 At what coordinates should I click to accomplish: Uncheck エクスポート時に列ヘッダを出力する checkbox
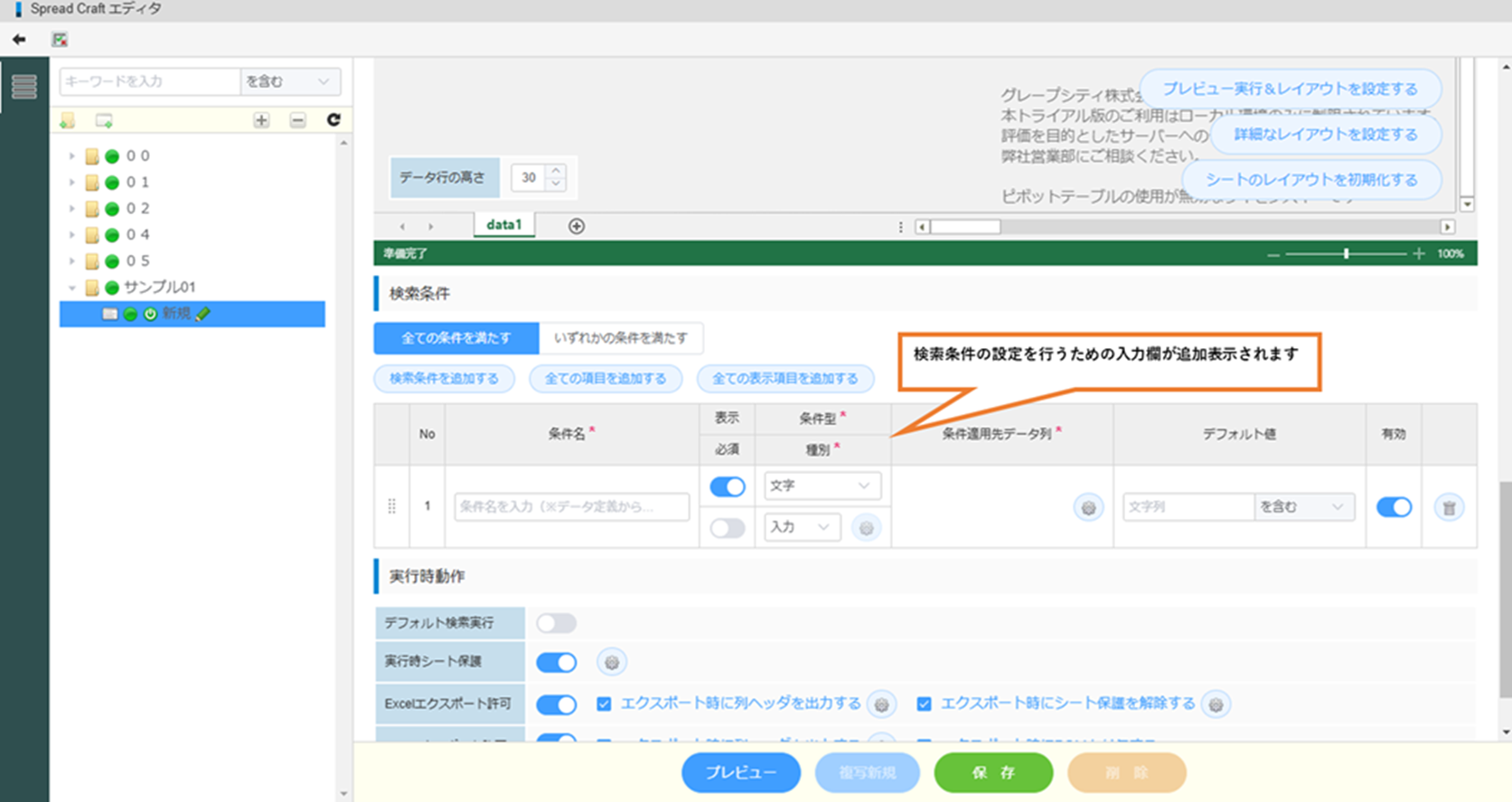[x=604, y=703]
